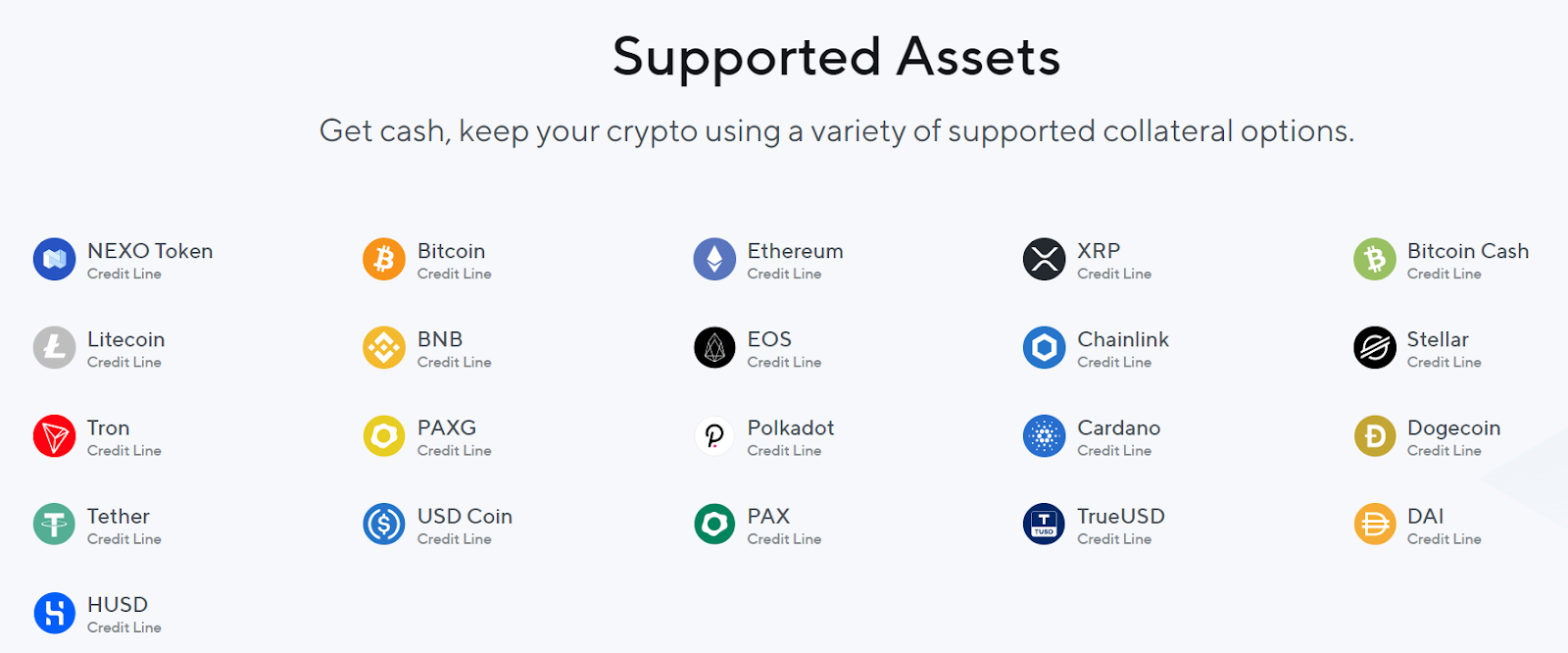Click the USD Coin name link

(465, 516)
